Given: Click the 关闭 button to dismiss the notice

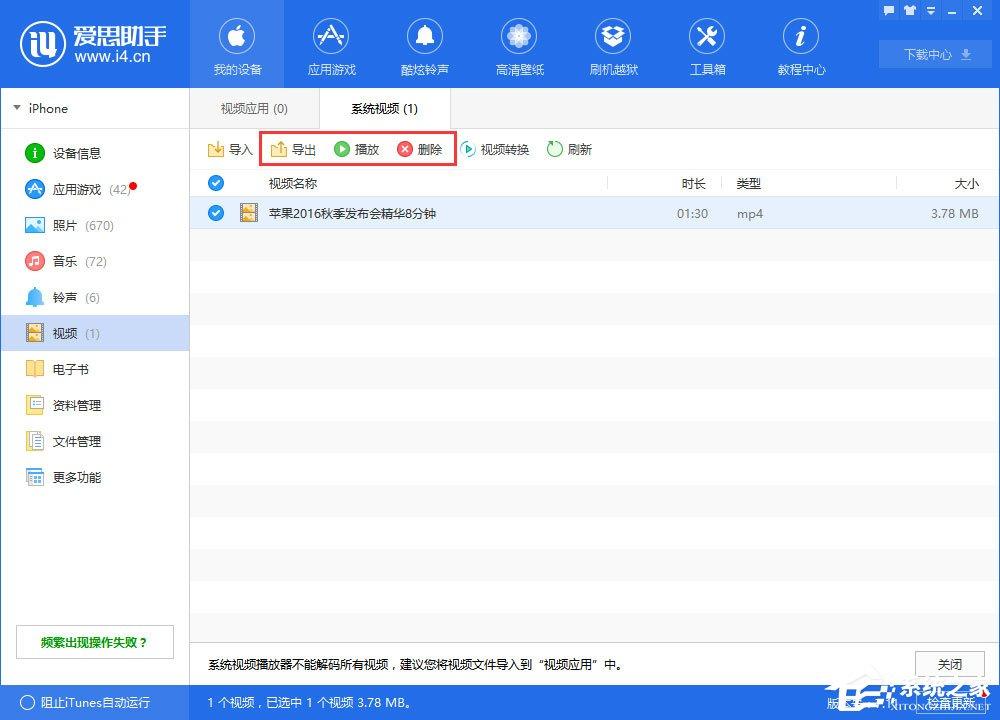Looking at the screenshot, I should click(x=949, y=663).
